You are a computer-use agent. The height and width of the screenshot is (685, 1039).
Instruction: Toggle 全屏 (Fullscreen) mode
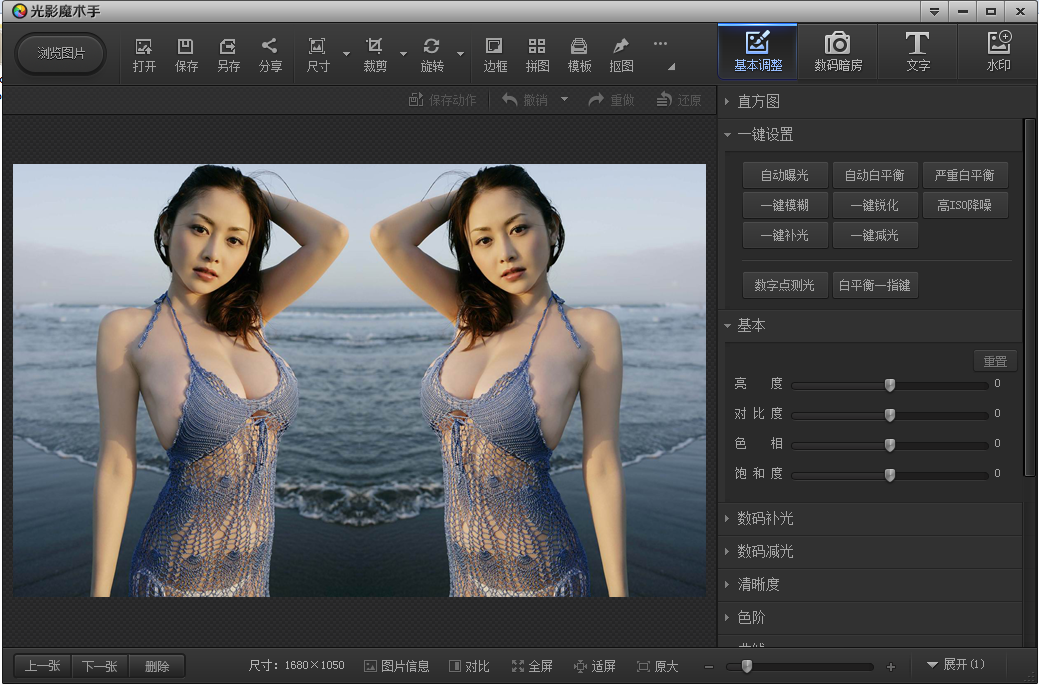(x=532, y=666)
